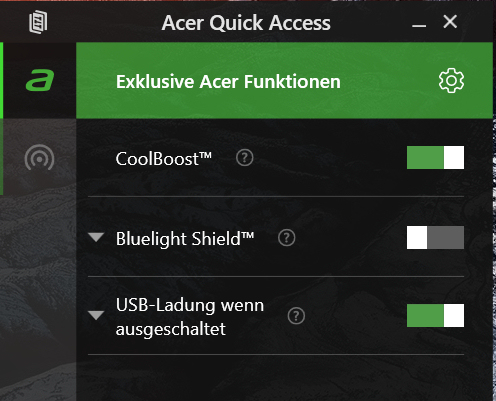Click the CoolBoost label text
This screenshot has height=401, width=496.
[164, 158]
